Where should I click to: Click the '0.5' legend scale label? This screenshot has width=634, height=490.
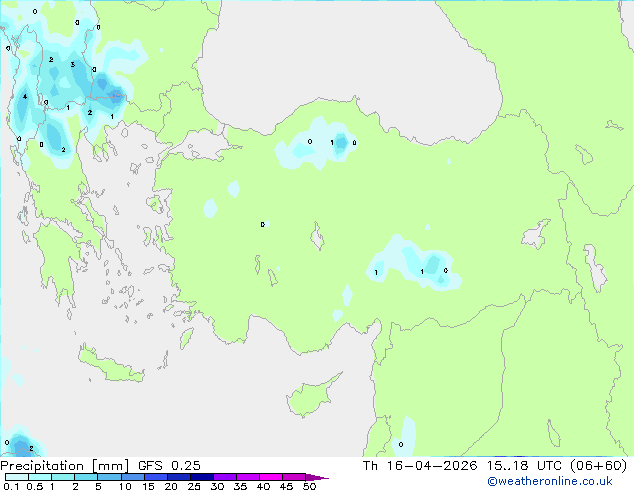point(35,486)
